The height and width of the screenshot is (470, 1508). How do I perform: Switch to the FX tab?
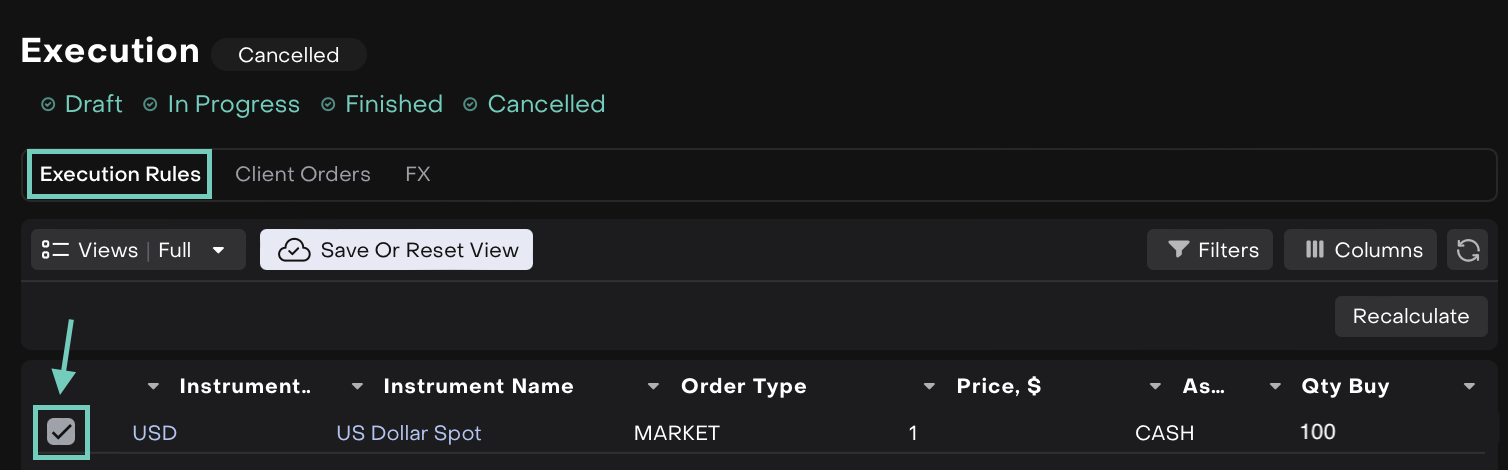tap(417, 175)
